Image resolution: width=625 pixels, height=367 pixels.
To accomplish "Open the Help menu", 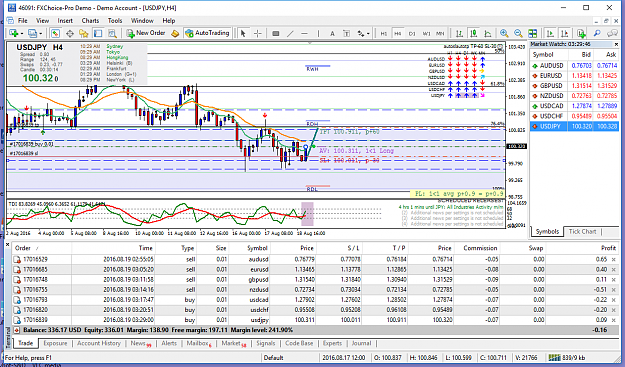I will (x=169, y=21).
